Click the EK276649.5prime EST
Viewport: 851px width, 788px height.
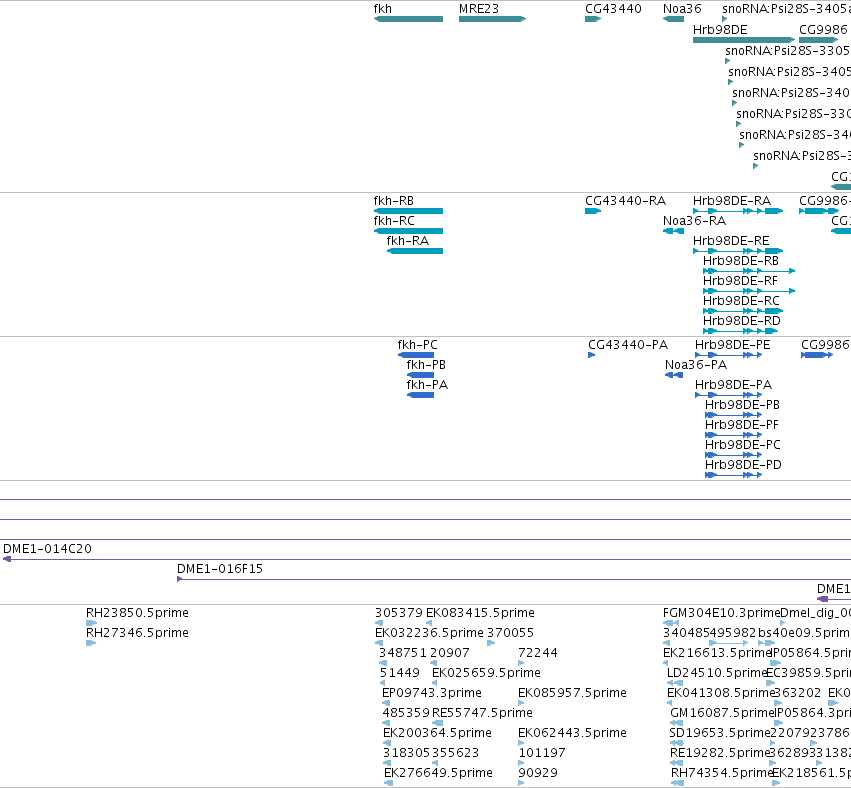(389, 784)
